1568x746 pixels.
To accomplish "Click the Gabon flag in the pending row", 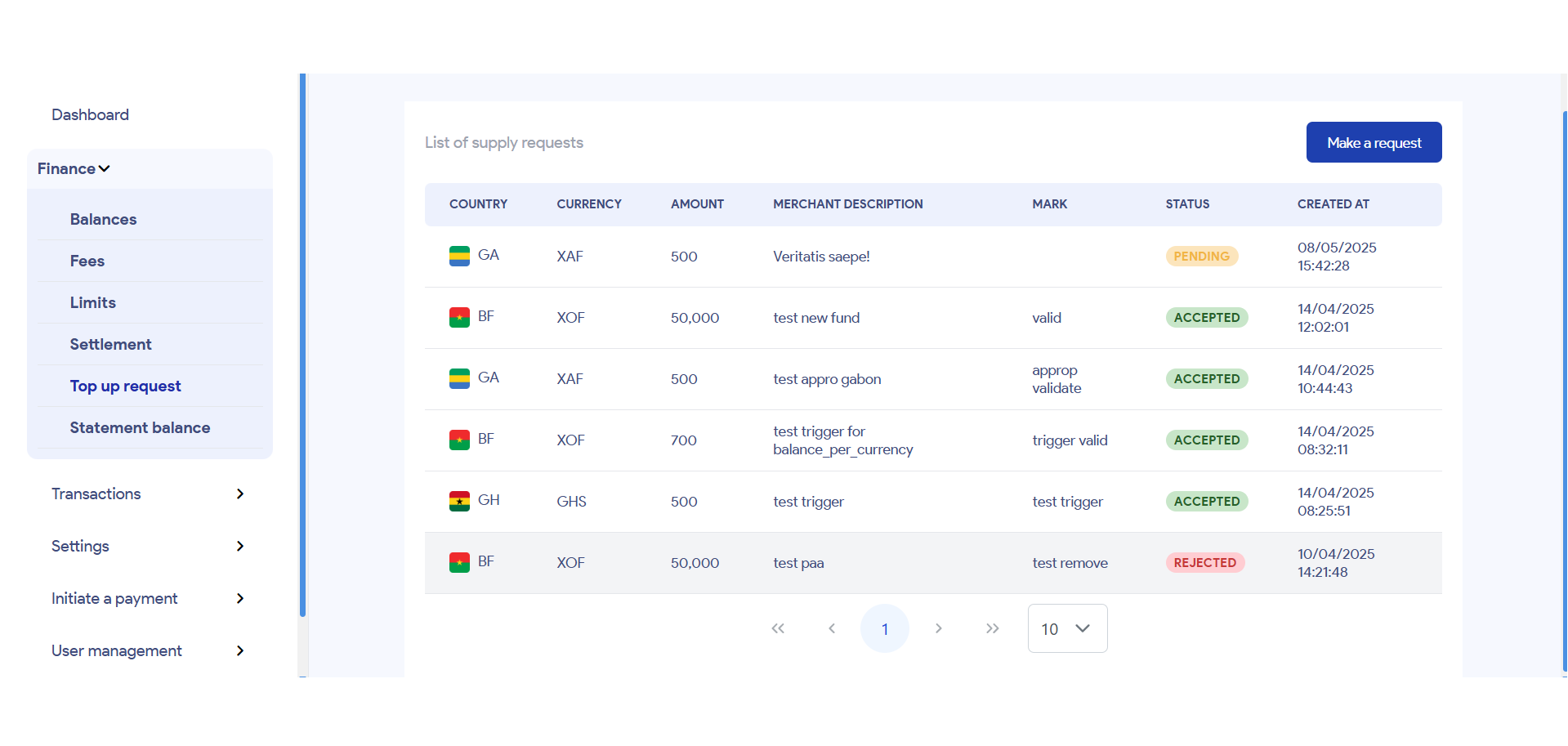I will click(459, 257).
